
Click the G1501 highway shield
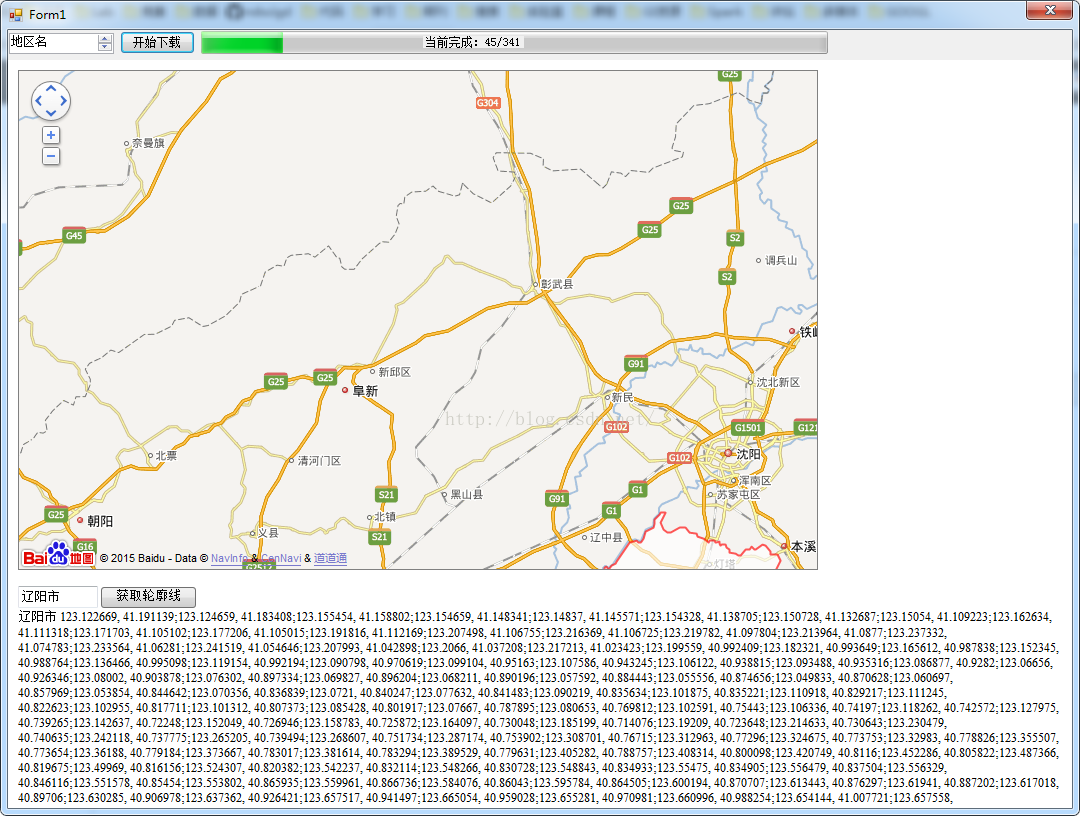click(x=748, y=428)
